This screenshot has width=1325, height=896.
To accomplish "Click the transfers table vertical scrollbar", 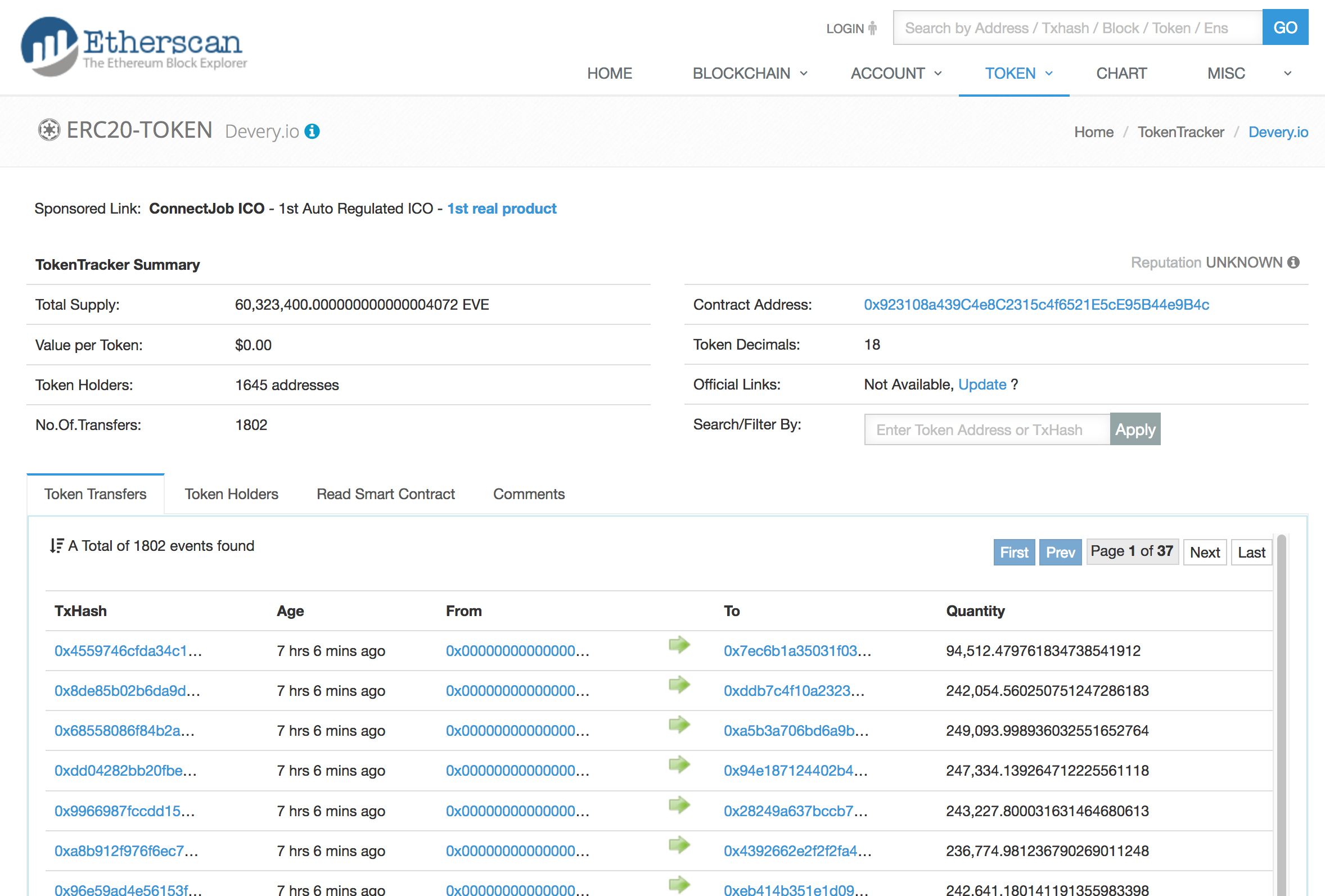I will click(x=1281, y=712).
